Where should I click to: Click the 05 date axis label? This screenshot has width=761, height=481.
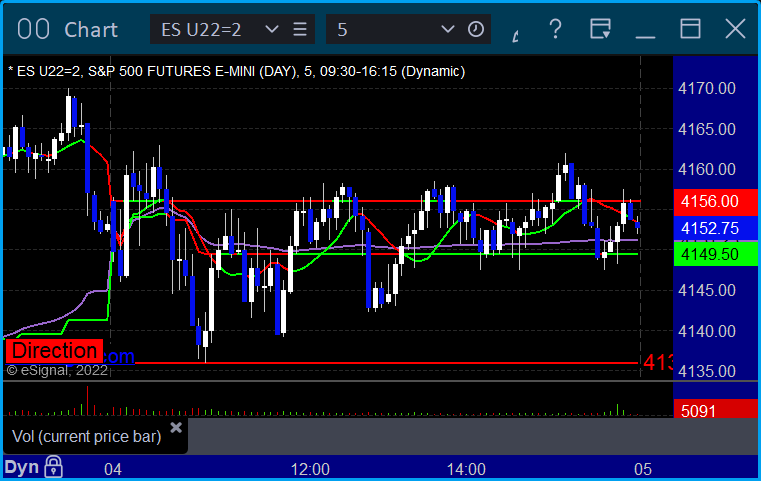tap(643, 469)
